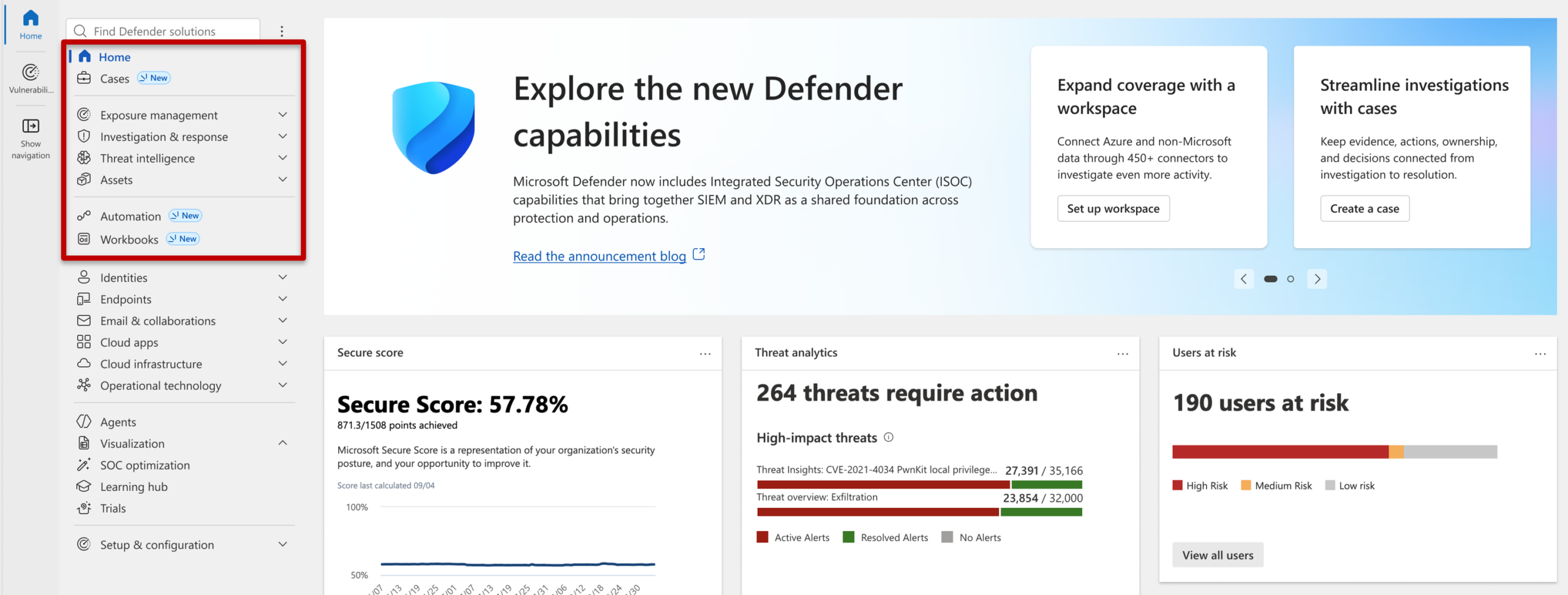Open Threat analytics card more options

pos(1123,354)
